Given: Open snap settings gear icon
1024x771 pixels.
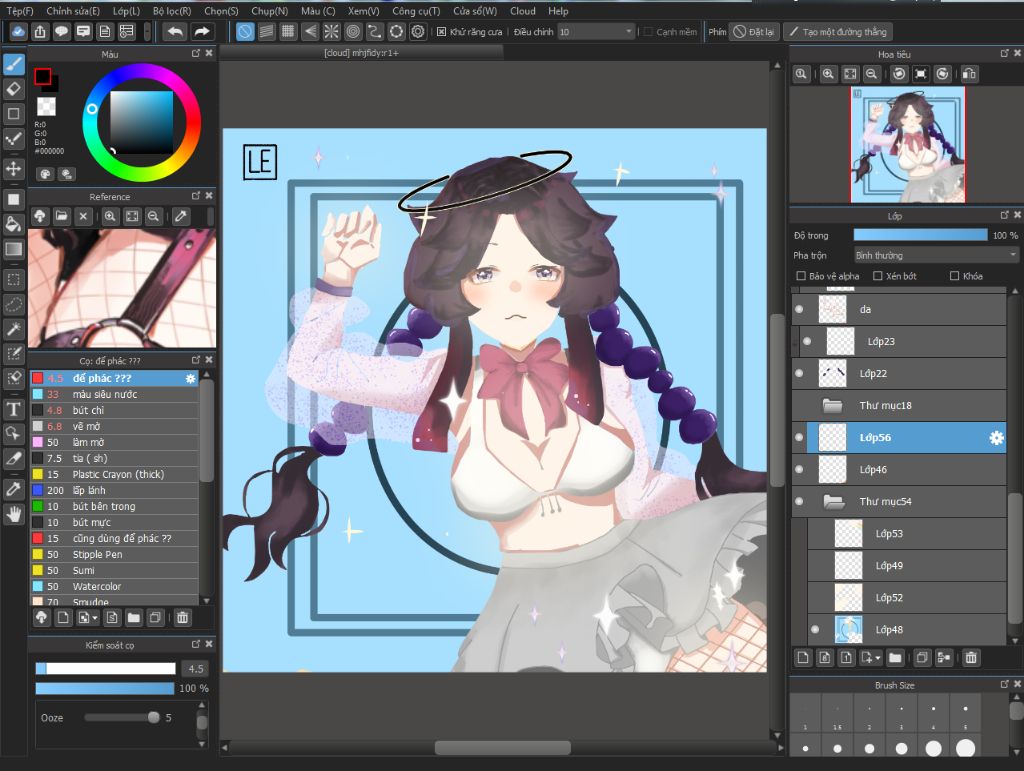Looking at the screenshot, I should (x=418, y=31).
